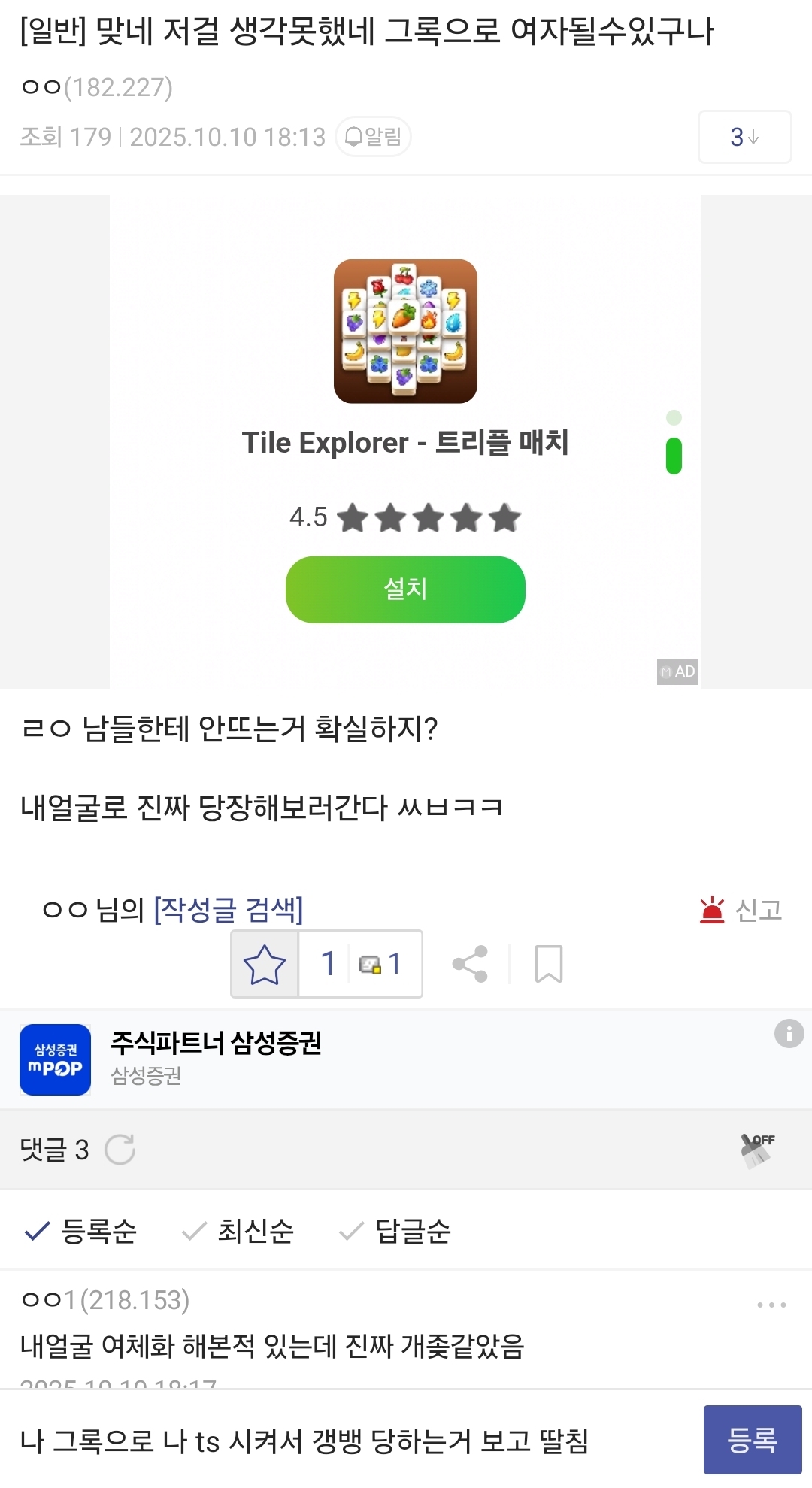Click the star recommend icon
The image size is (812, 1488).
[x=265, y=964]
